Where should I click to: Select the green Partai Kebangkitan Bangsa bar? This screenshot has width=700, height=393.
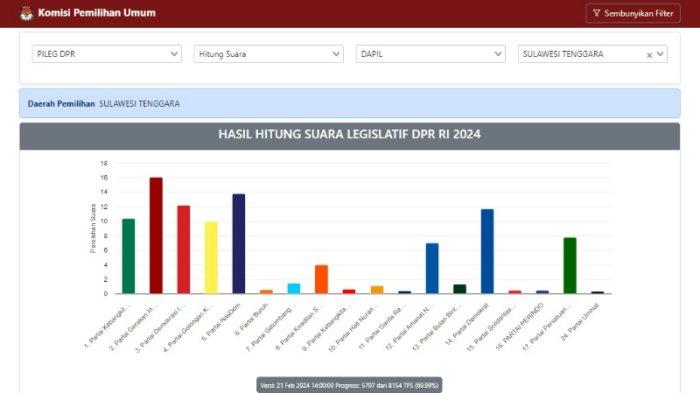[x=129, y=256]
